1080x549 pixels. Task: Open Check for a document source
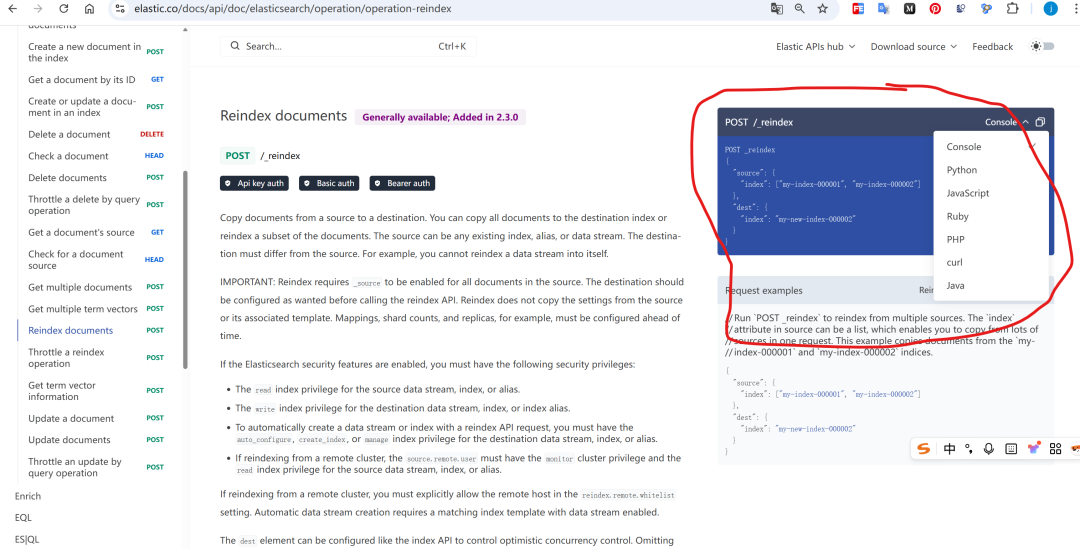pyautogui.click(x=76, y=260)
